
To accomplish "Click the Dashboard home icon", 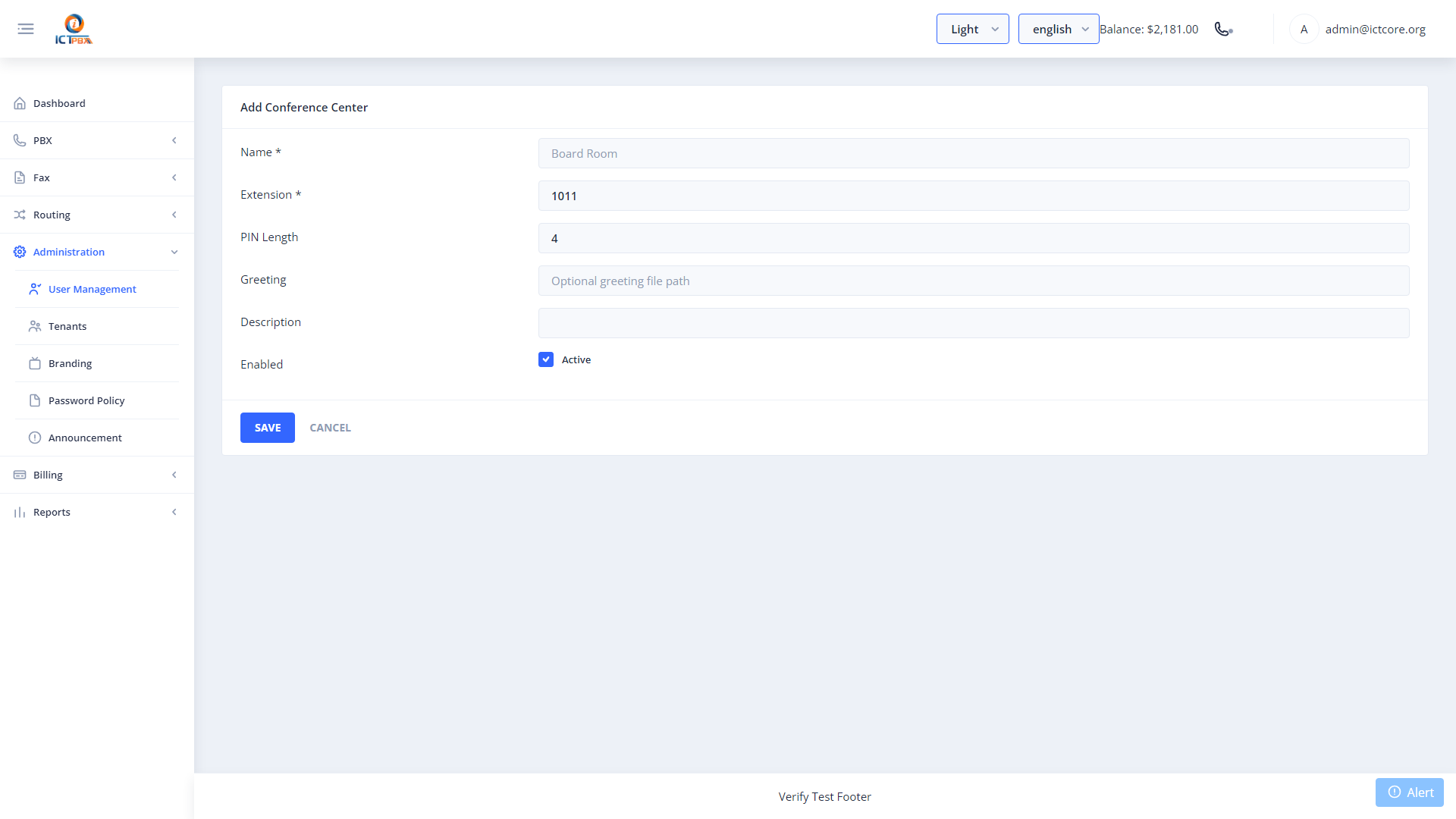I will coord(20,103).
